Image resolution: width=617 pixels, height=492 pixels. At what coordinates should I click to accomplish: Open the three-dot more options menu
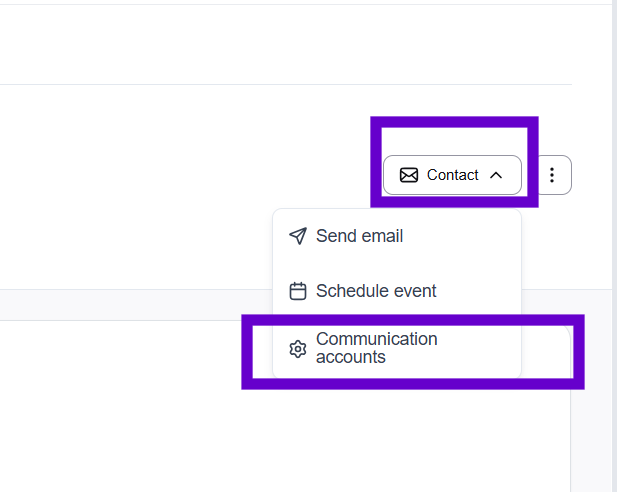tap(552, 175)
